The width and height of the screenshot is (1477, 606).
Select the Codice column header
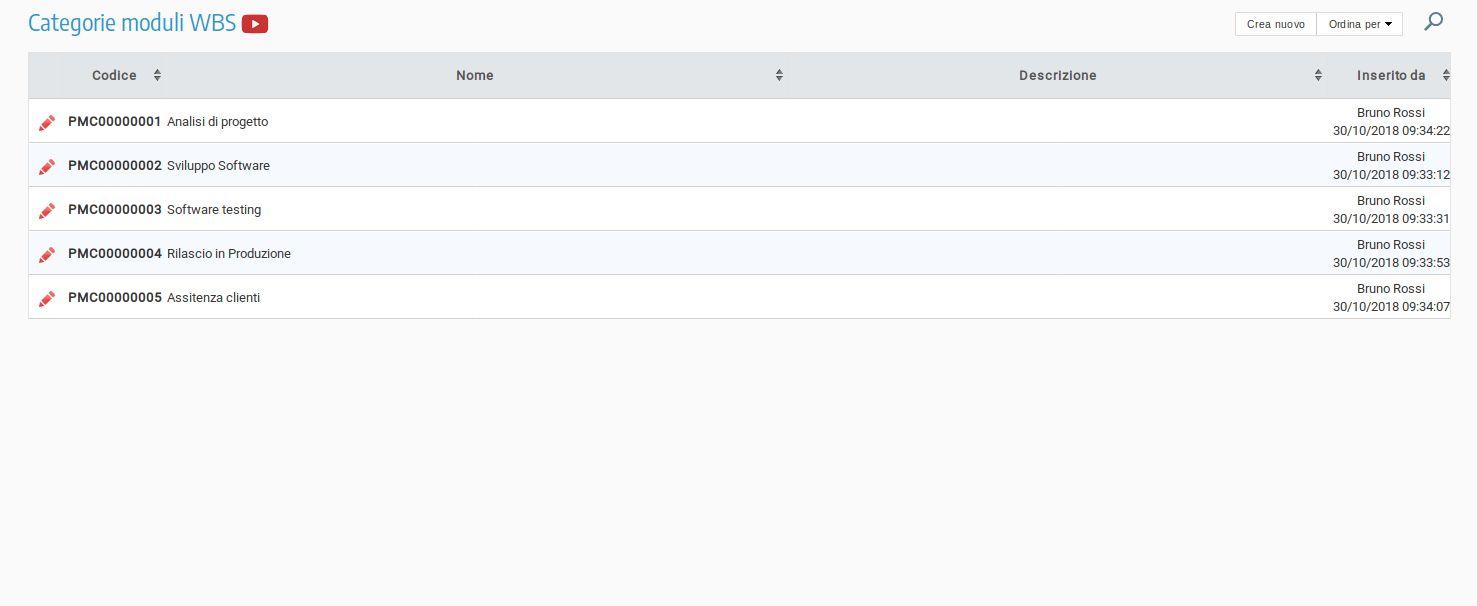pos(114,76)
